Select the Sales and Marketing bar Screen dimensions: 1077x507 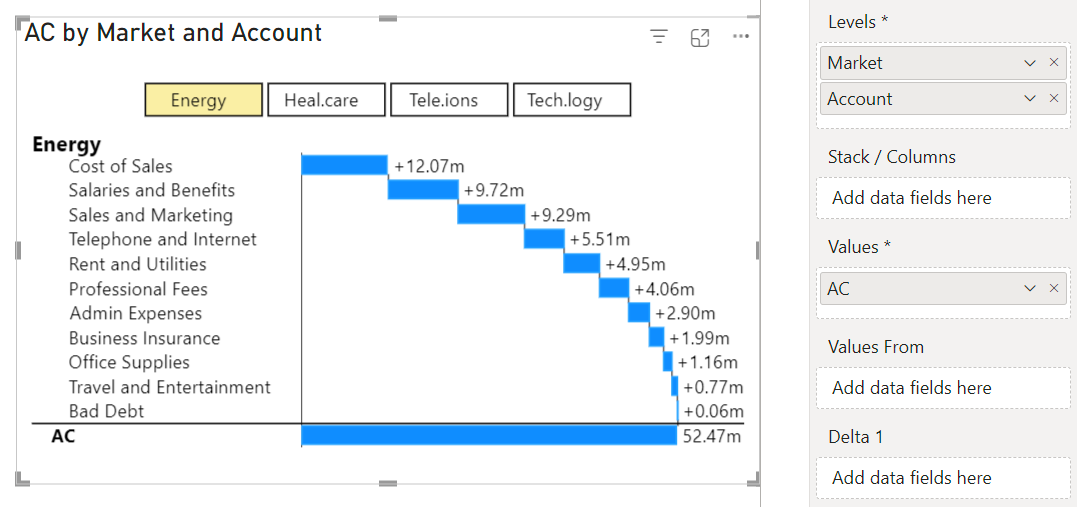[491, 214]
